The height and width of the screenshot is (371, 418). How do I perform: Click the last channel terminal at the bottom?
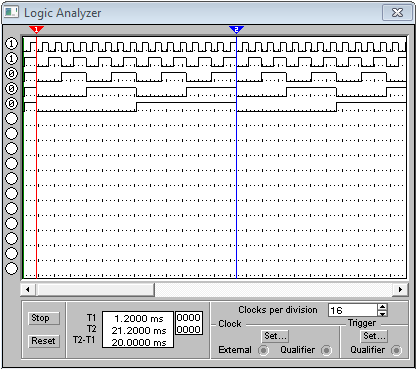point(12,268)
